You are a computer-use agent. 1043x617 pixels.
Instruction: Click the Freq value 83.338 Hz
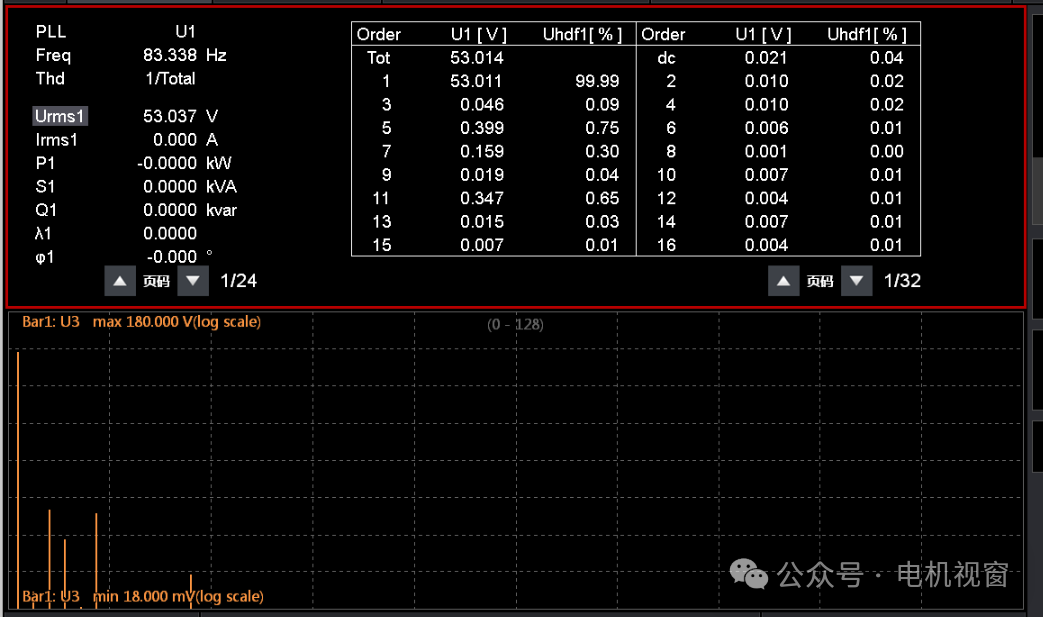point(184,55)
